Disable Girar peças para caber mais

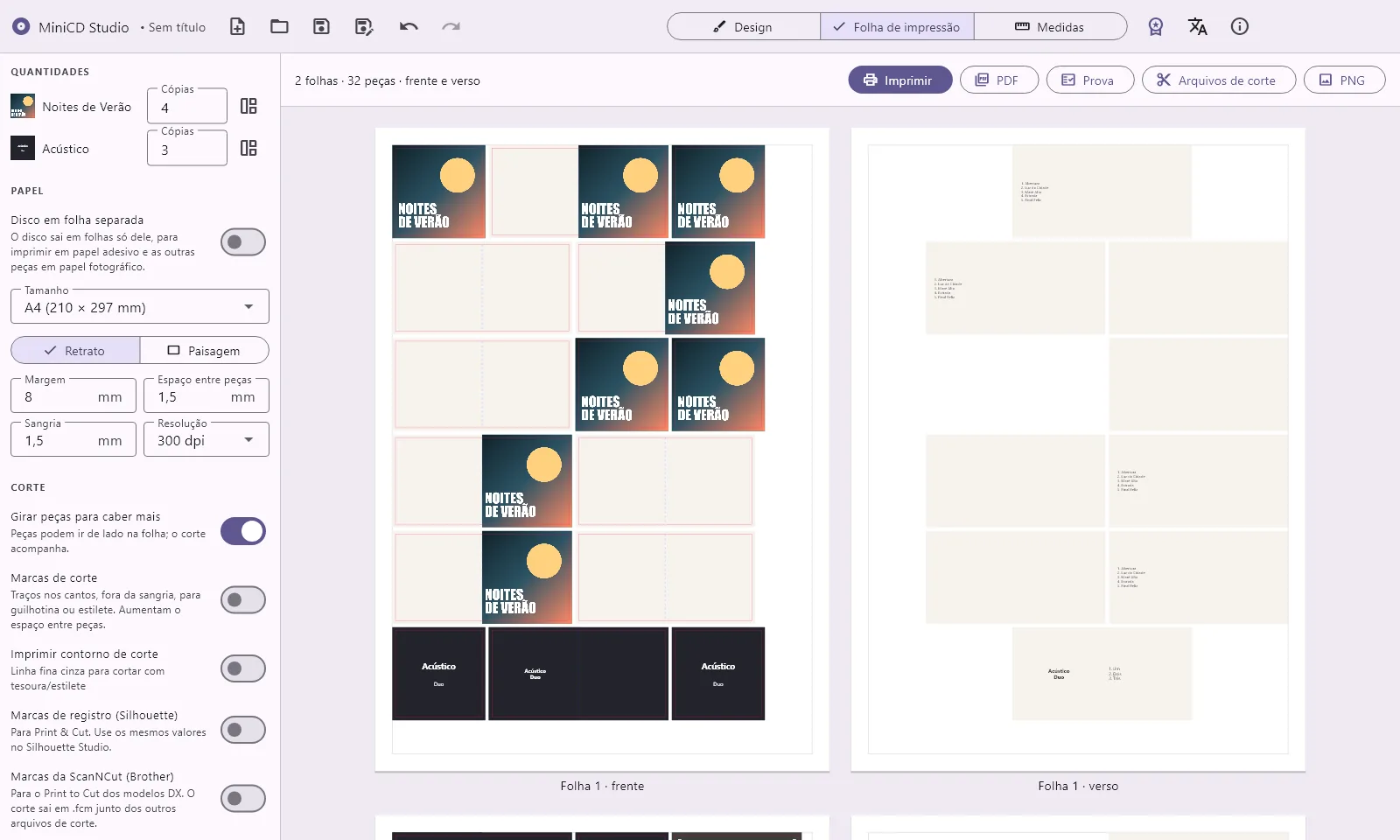click(243, 531)
